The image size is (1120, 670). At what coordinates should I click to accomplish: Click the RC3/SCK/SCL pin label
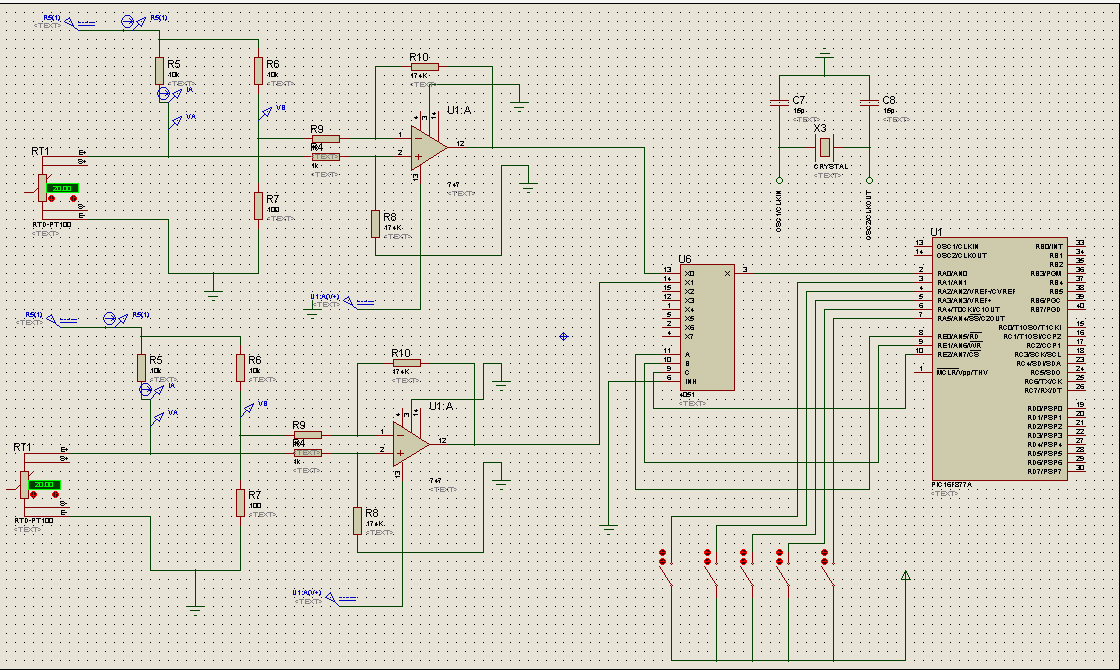coord(1039,354)
